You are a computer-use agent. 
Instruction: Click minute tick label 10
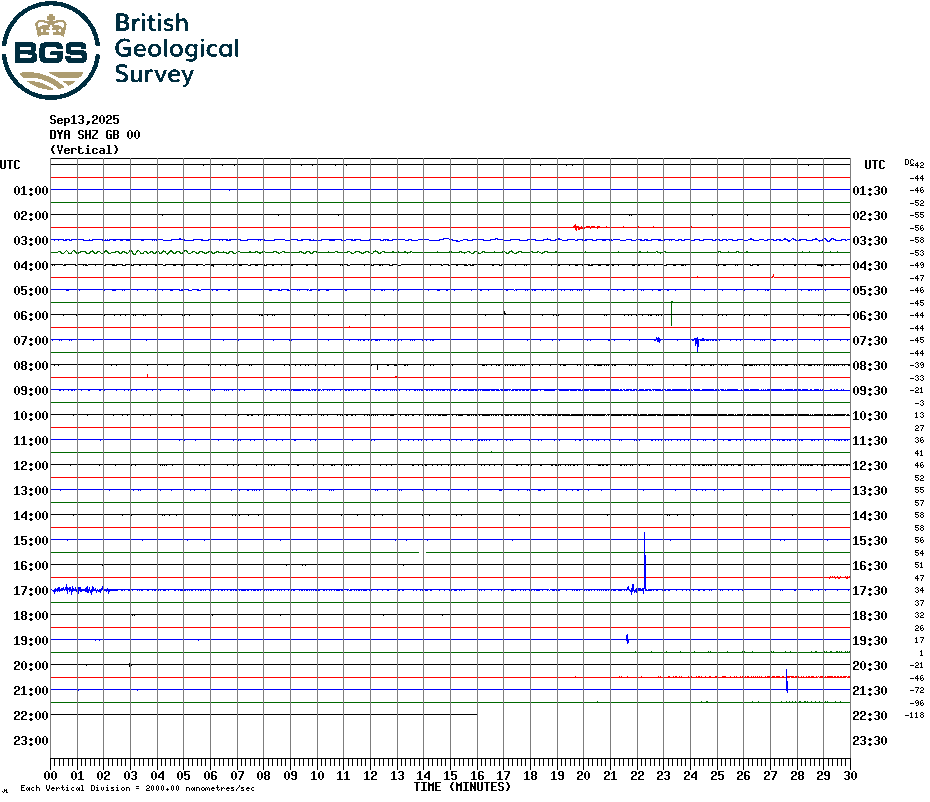317,775
